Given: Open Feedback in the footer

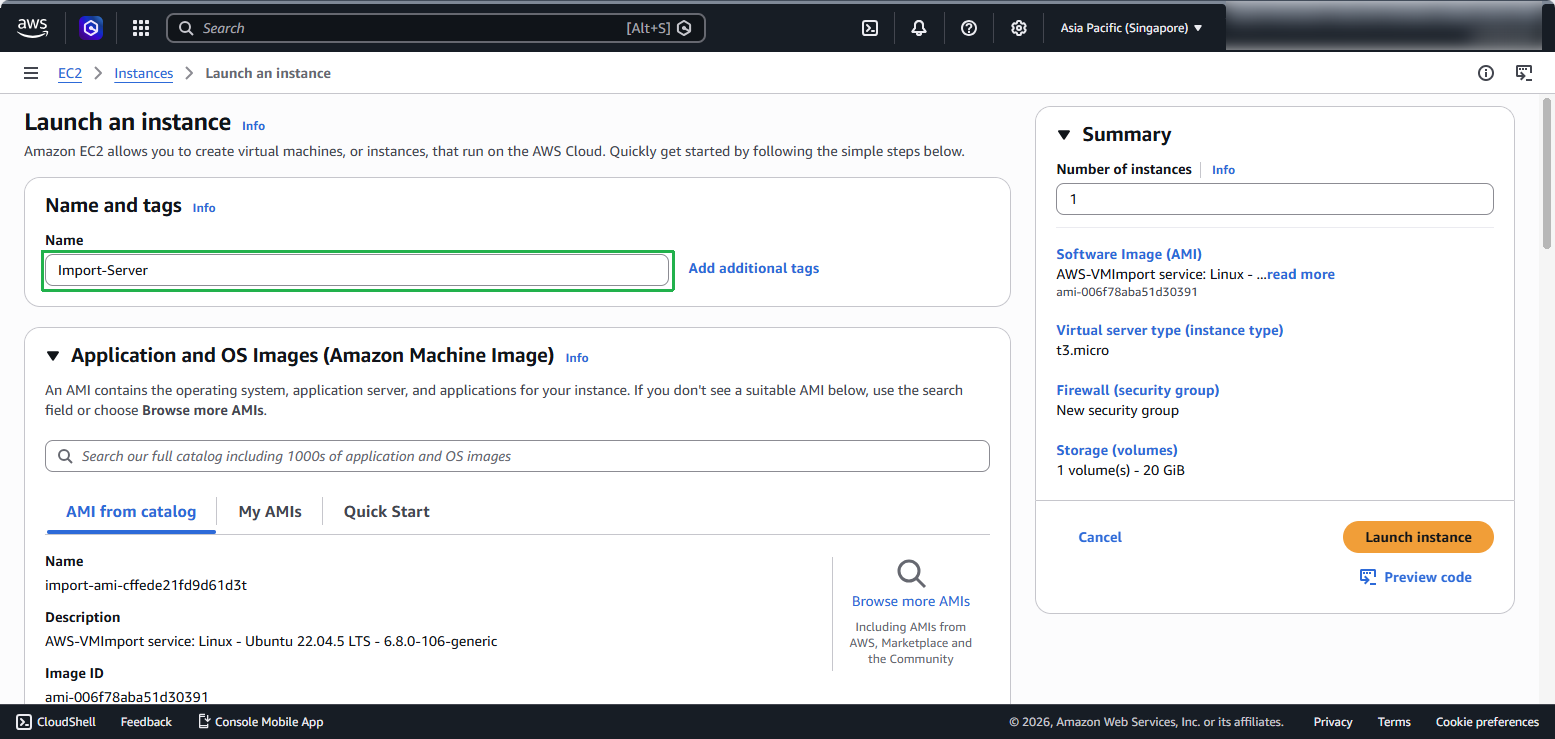Looking at the screenshot, I should pos(146,722).
